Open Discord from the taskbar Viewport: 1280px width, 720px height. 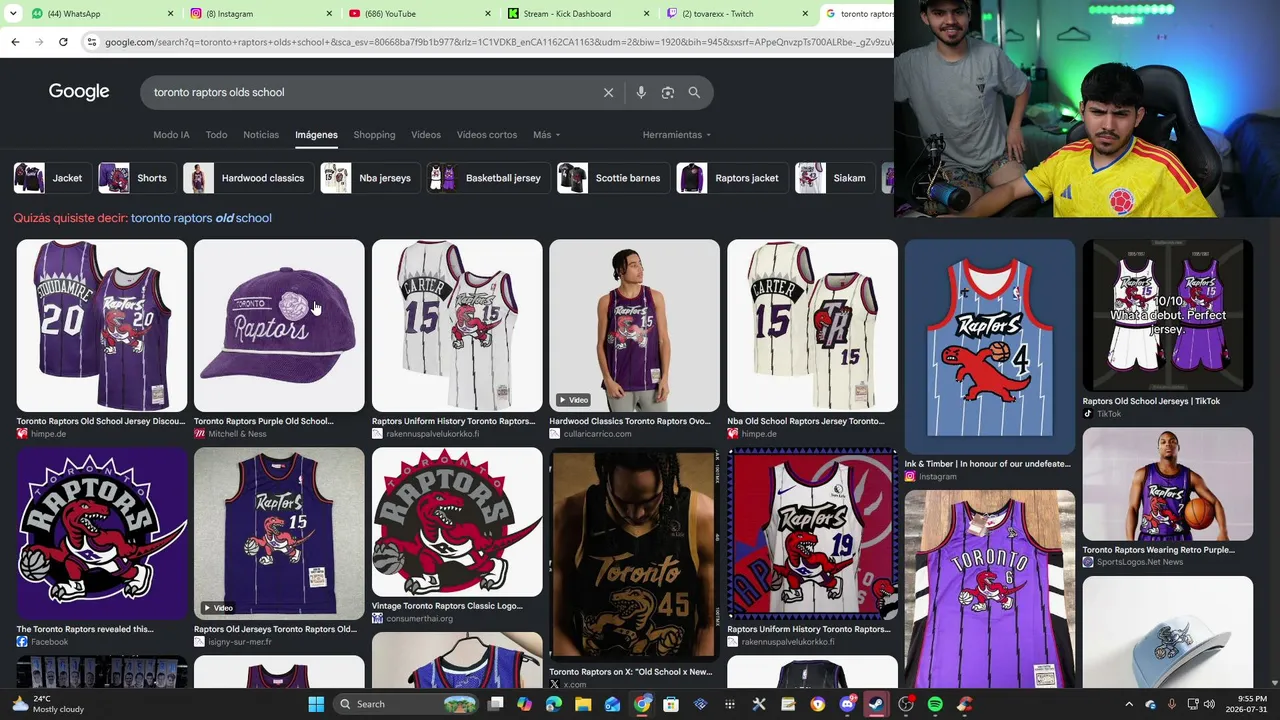pos(847,704)
